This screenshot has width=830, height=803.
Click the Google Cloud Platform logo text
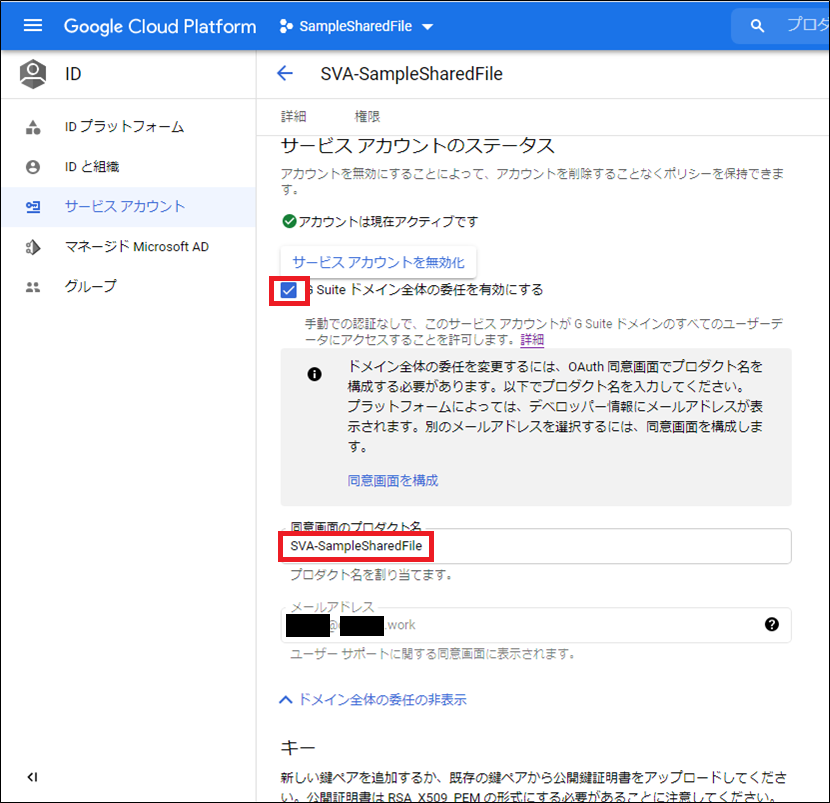[x=160, y=26]
